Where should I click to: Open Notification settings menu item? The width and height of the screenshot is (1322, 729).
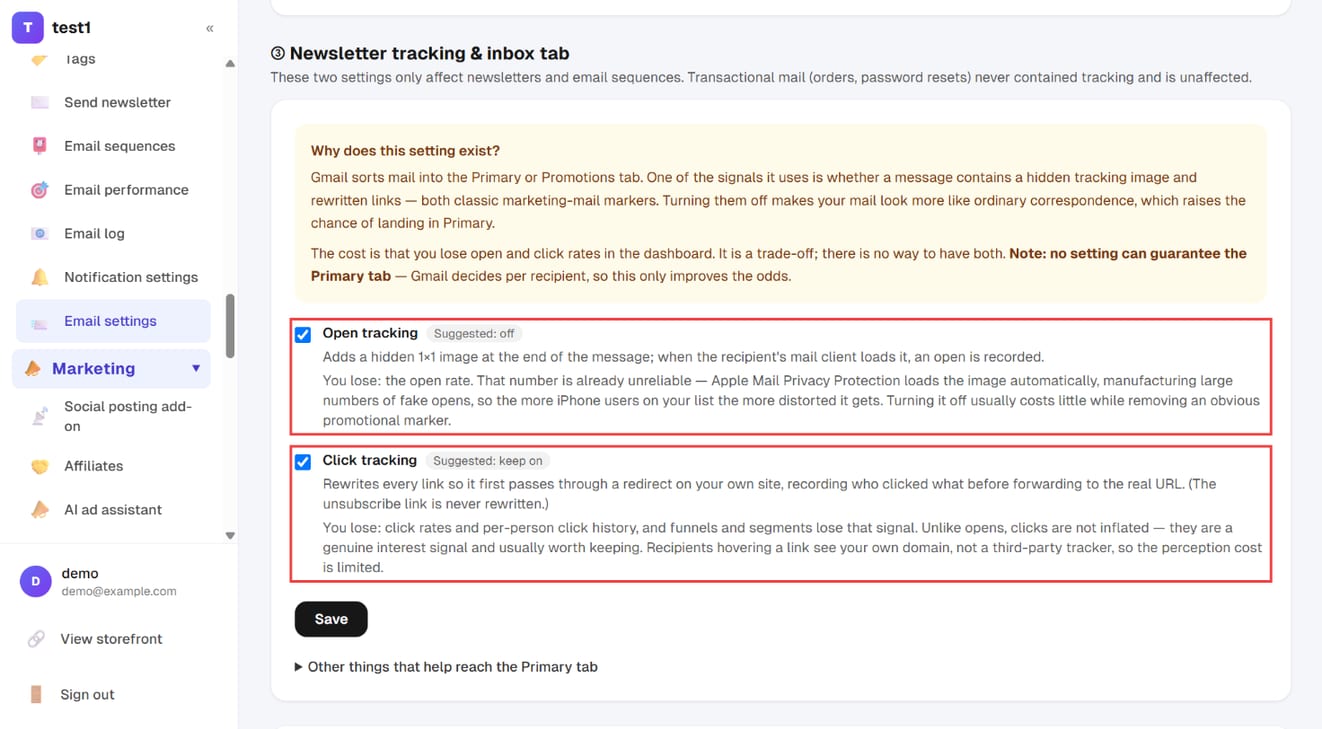click(114, 277)
